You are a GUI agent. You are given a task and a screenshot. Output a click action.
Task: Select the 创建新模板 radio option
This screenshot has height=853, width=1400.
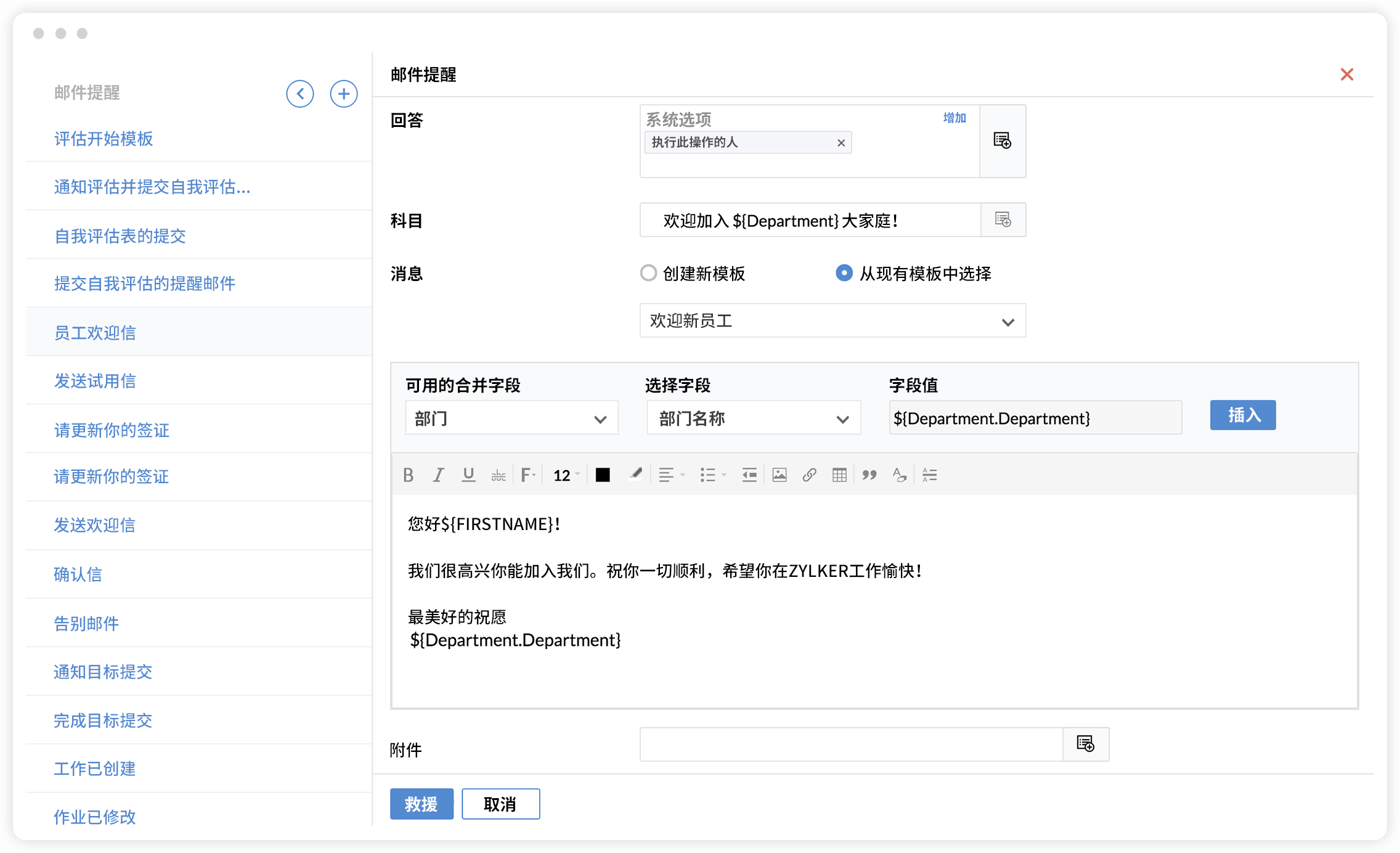(648, 273)
